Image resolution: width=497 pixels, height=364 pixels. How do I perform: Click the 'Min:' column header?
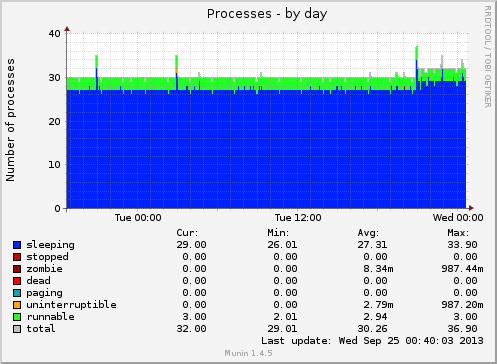278,233
